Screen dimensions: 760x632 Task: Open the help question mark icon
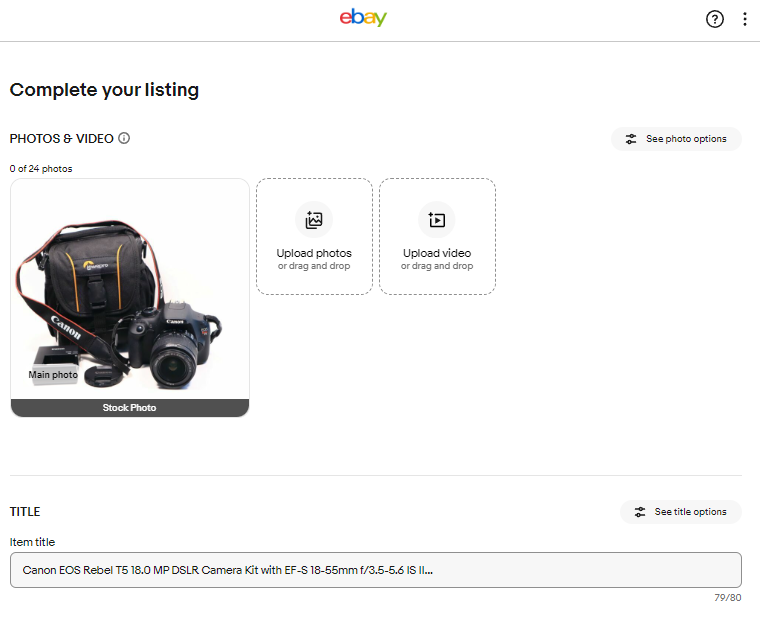(714, 19)
